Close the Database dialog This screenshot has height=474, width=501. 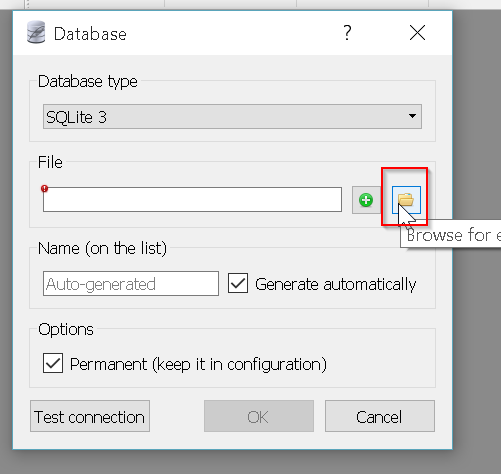click(x=417, y=33)
